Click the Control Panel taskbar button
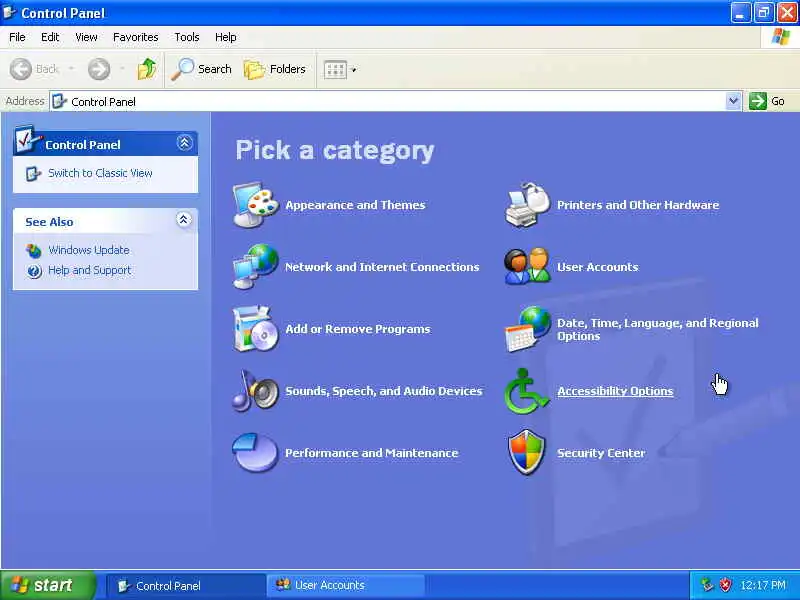The width and height of the screenshot is (800, 600). [x=186, y=586]
